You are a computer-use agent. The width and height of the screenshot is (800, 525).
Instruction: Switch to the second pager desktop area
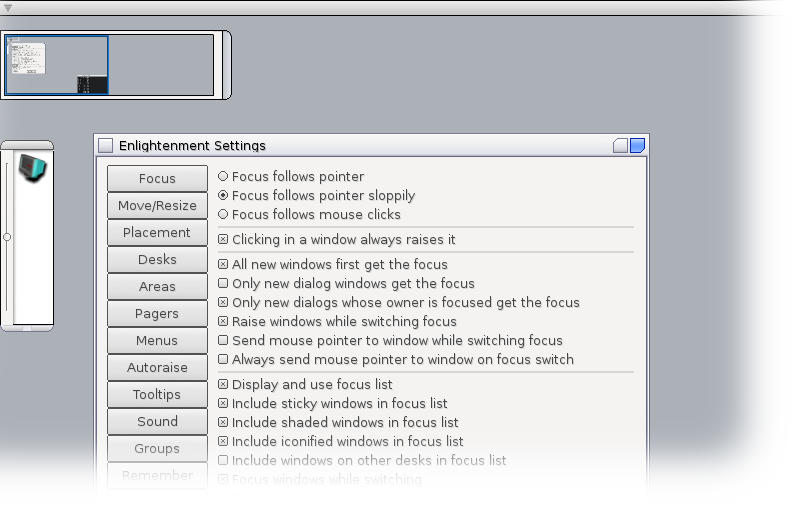coord(161,65)
